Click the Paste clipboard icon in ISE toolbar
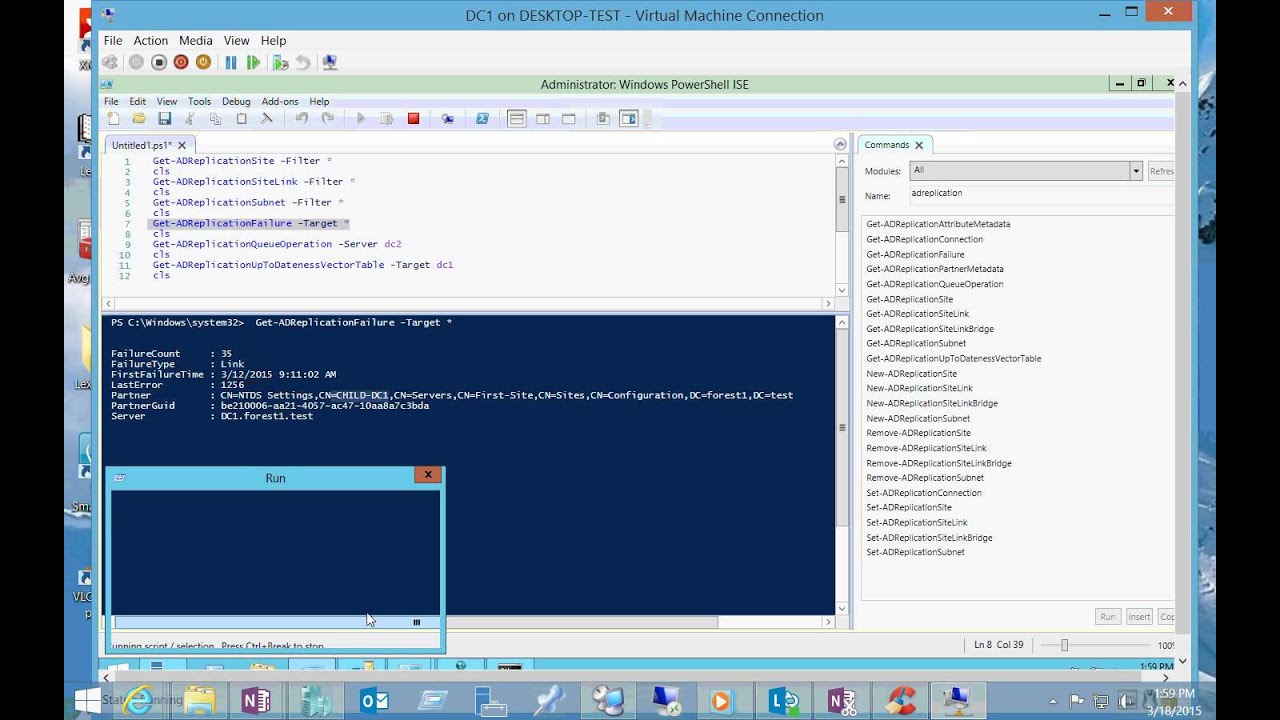This screenshot has height=720, width=1280. 241,119
